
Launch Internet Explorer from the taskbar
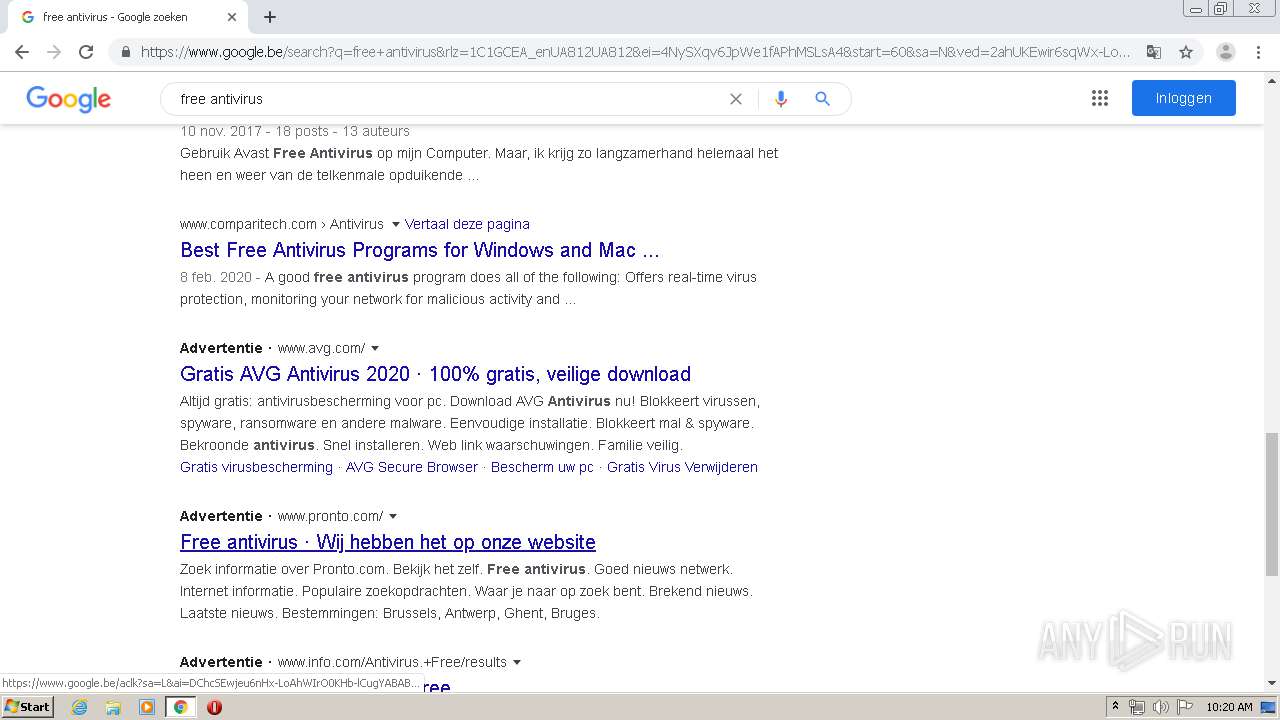(x=79, y=707)
